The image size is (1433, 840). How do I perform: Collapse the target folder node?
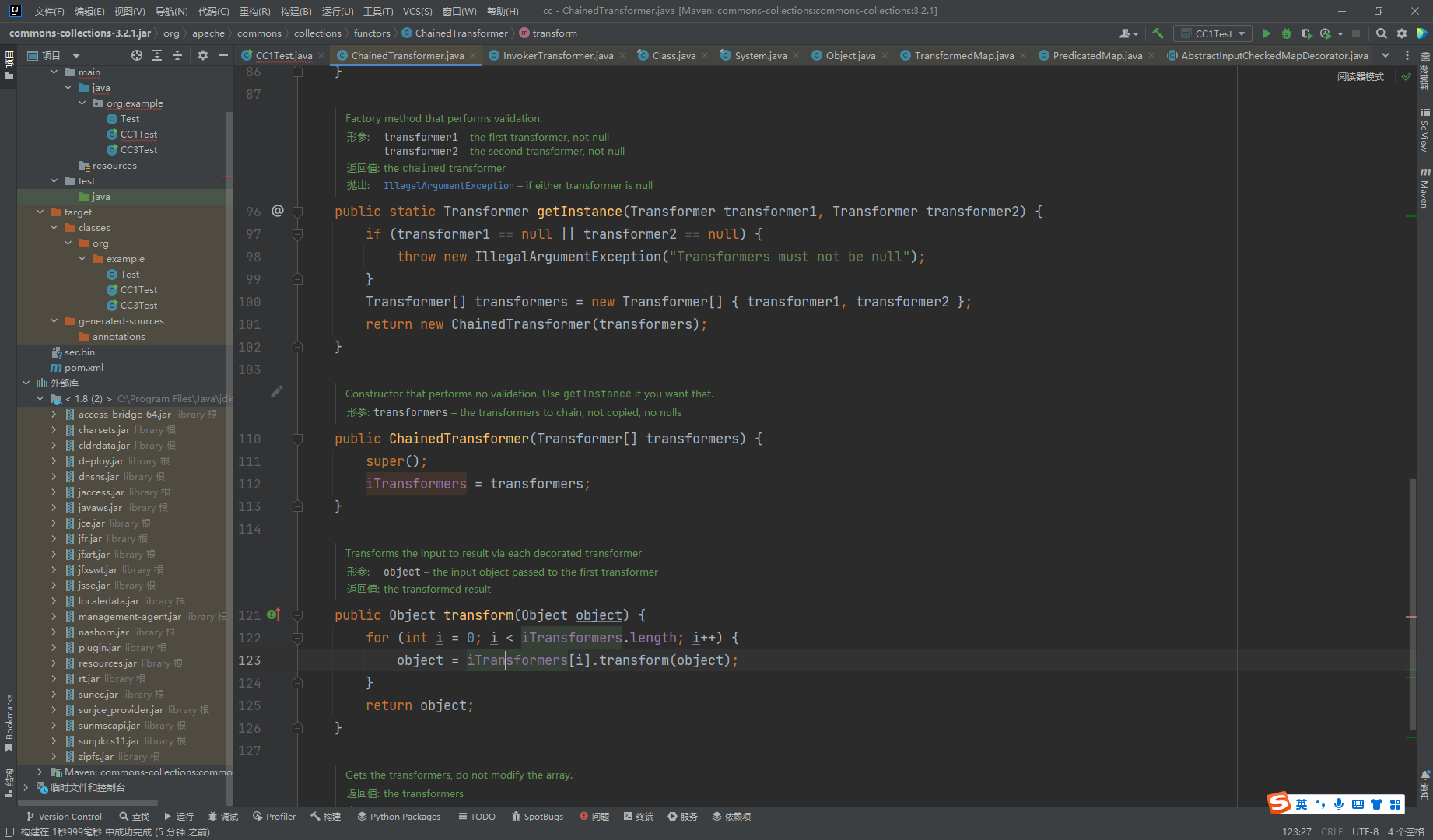pyautogui.click(x=40, y=212)
